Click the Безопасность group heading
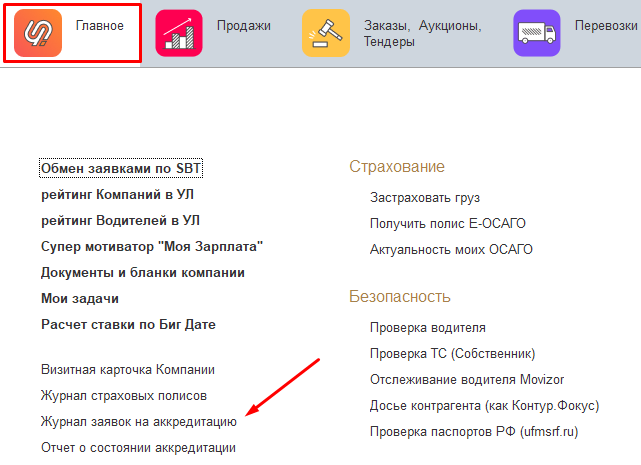 [x=400, y=296]
